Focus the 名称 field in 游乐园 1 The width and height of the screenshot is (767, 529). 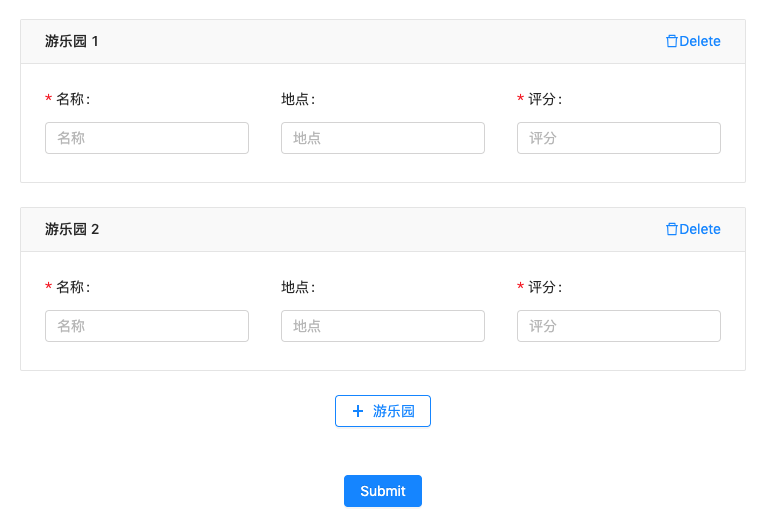point(147,138)
